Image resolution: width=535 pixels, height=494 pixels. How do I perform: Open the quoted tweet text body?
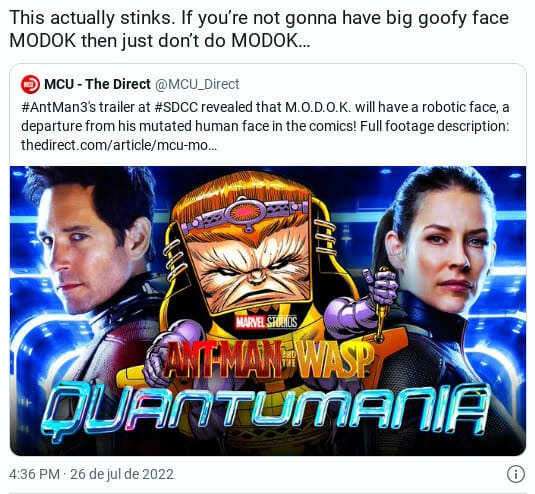pos(265,126)
